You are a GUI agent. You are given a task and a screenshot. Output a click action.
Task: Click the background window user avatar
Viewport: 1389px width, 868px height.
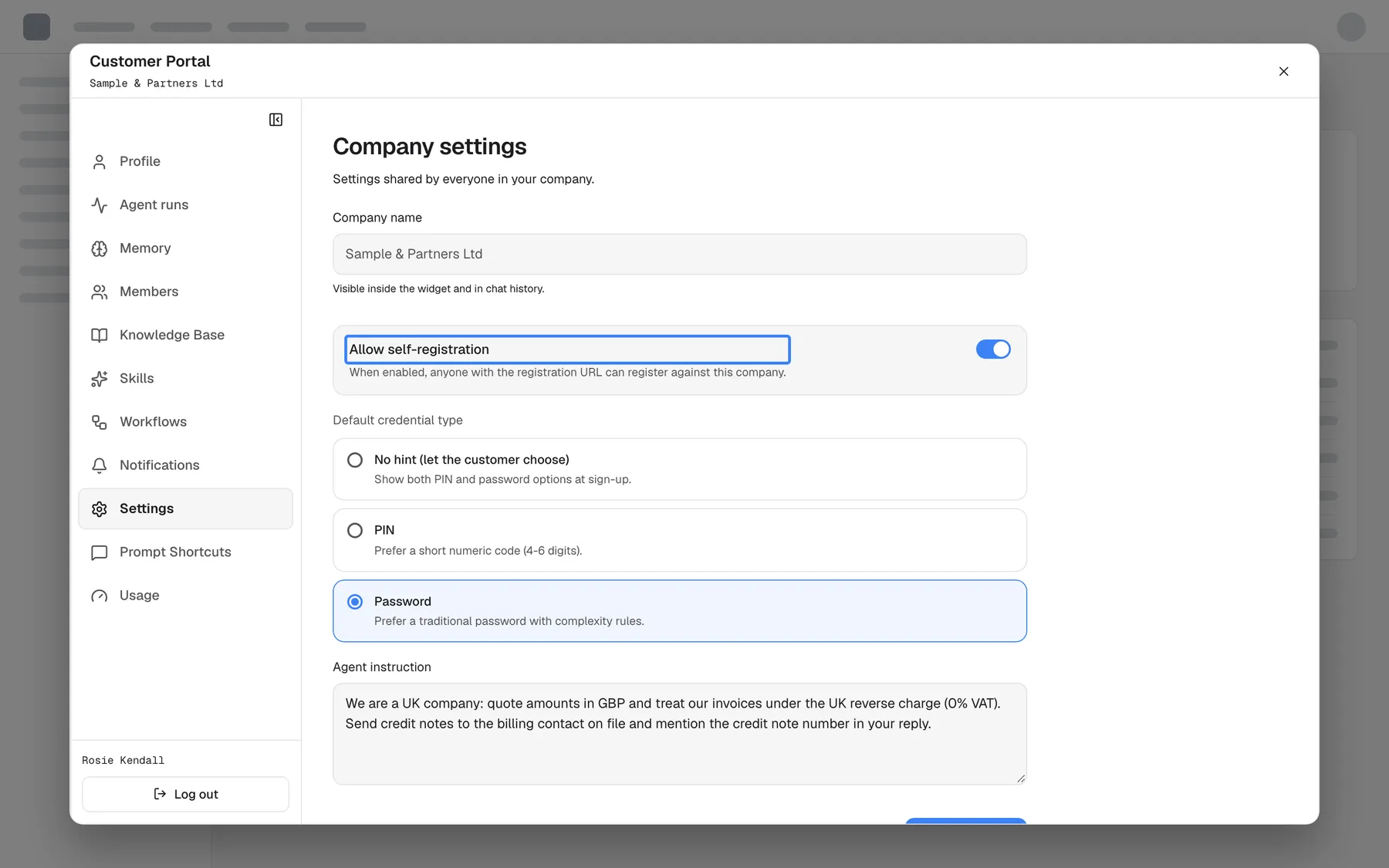click(x=1351, y=27)
